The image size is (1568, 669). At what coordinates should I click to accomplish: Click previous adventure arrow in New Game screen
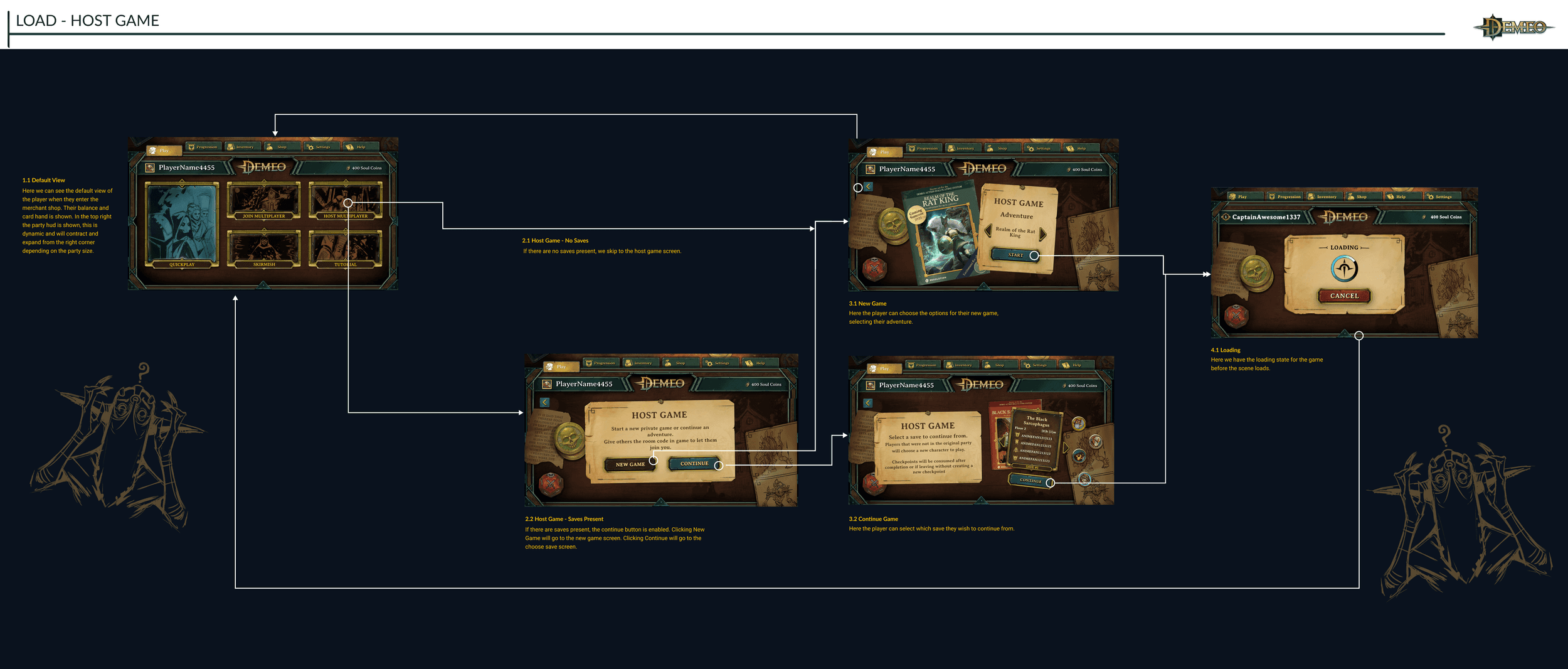tap(988, 232)
